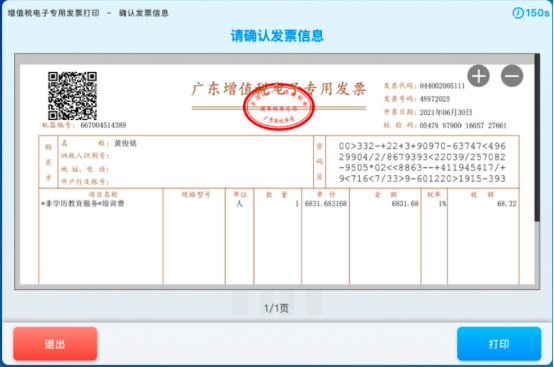Click the vertical scrollbar of invoice preview
Viewport: 554px width, 367px height.
(537, 138)
